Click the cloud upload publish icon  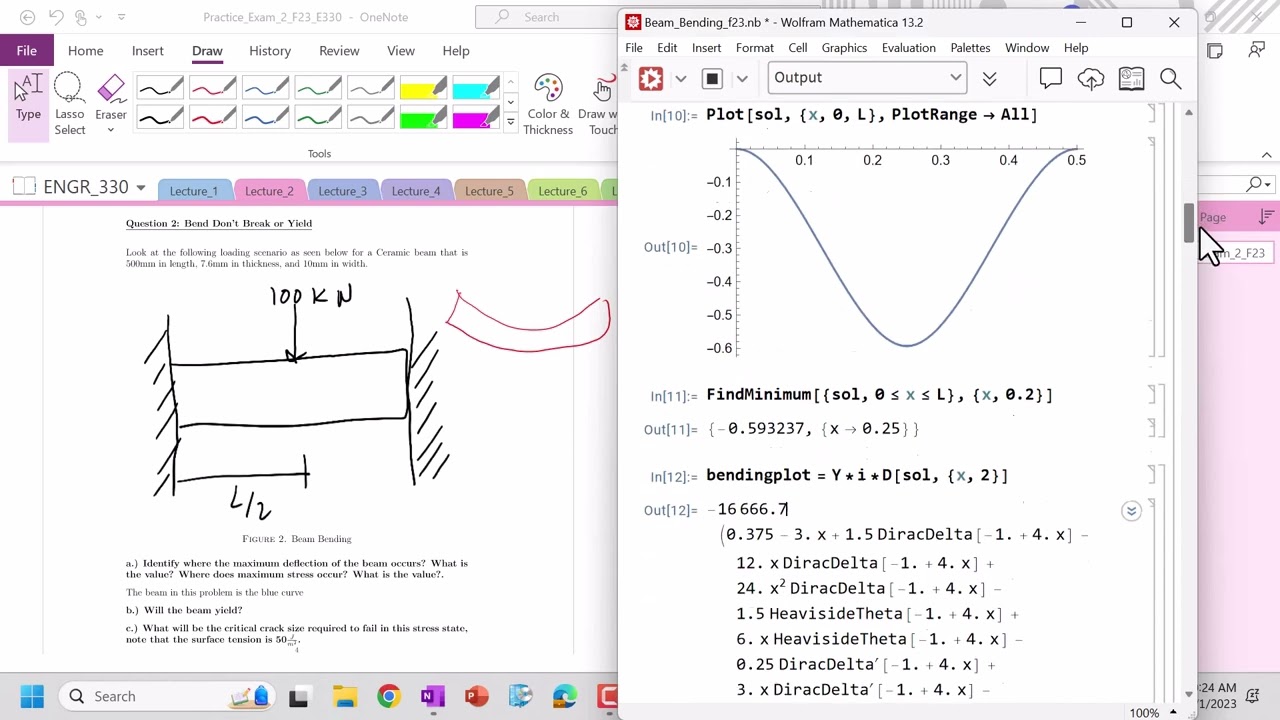coord(1091,78)
